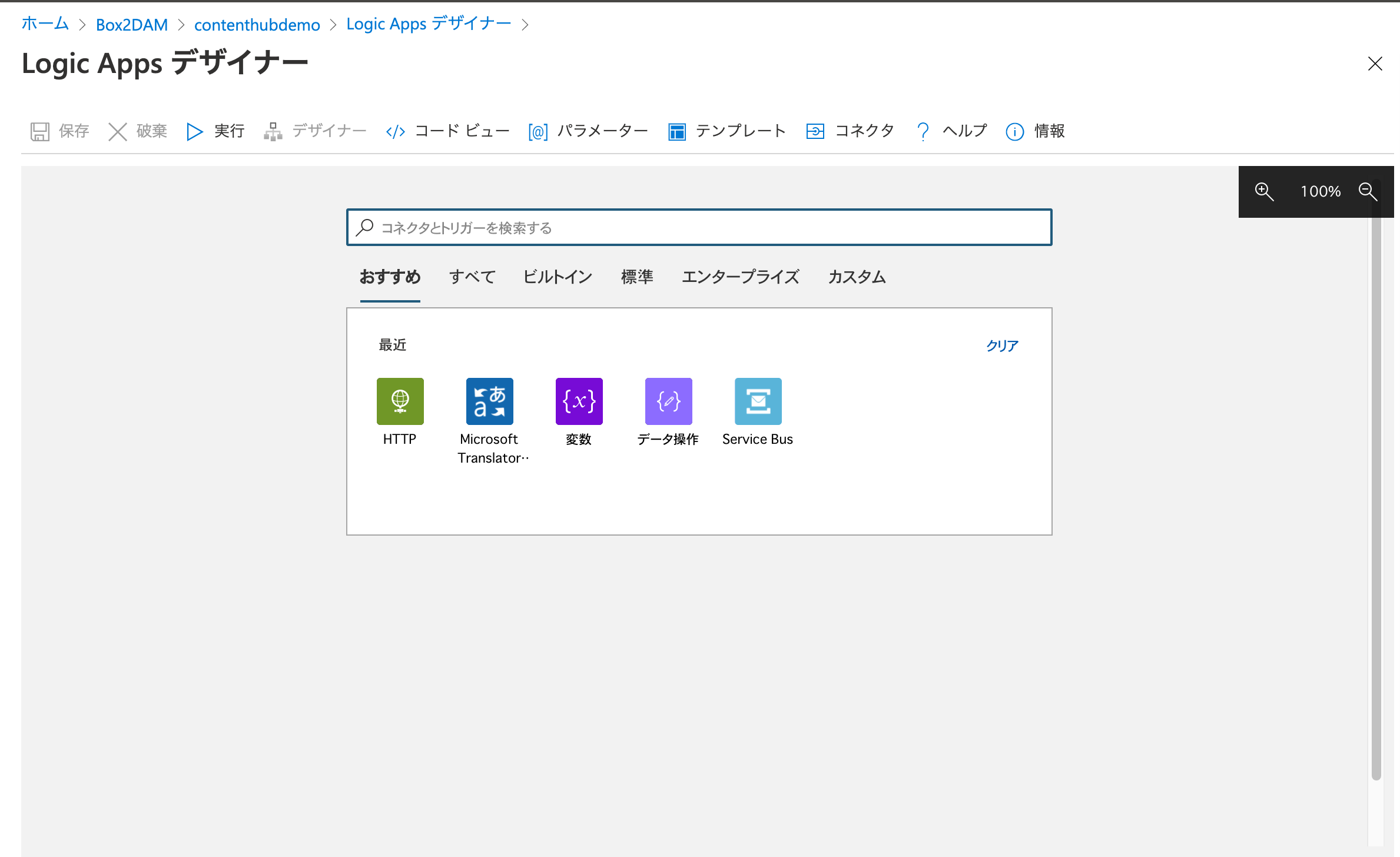Switch to the カスタム tab
This screenshot has height=857, width=1400.
pyautogui.click(x=857, y=277)
